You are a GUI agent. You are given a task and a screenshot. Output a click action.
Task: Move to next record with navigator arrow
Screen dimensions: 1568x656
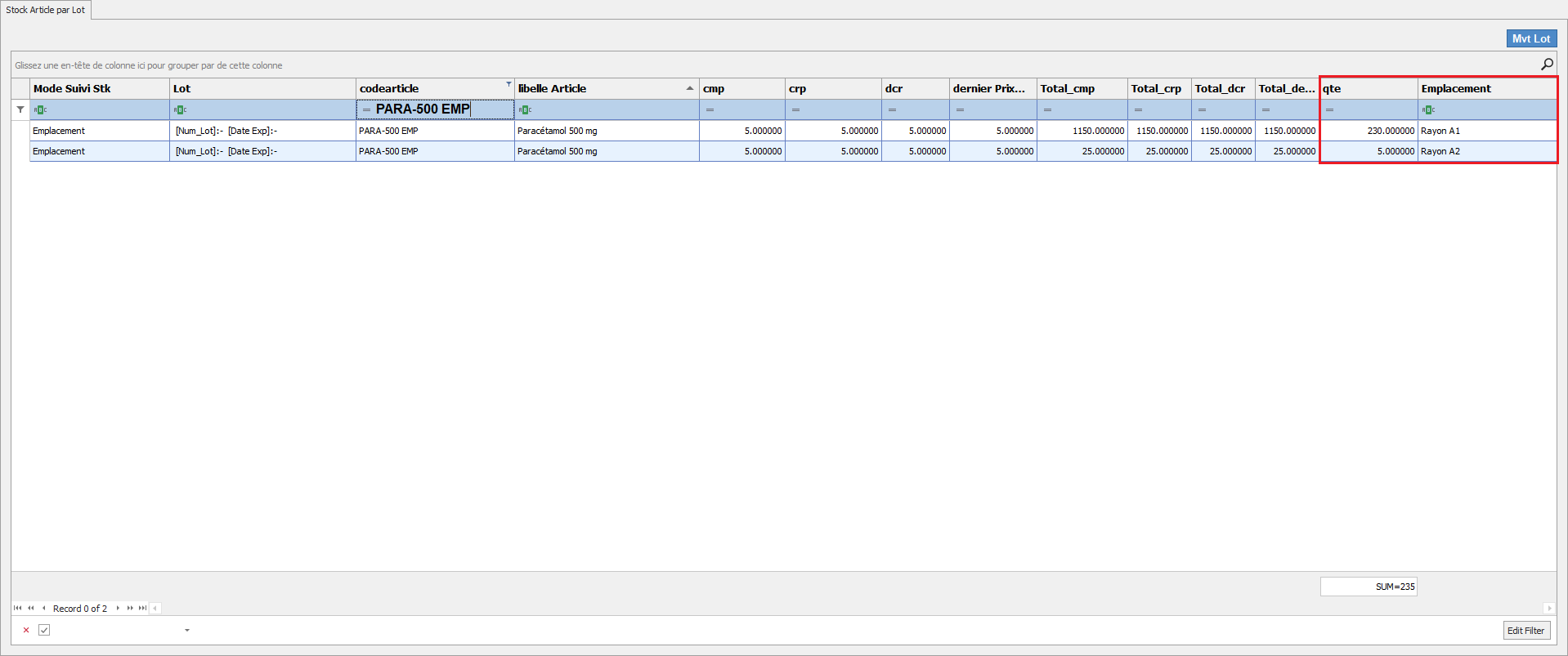(x=118, y=608)
